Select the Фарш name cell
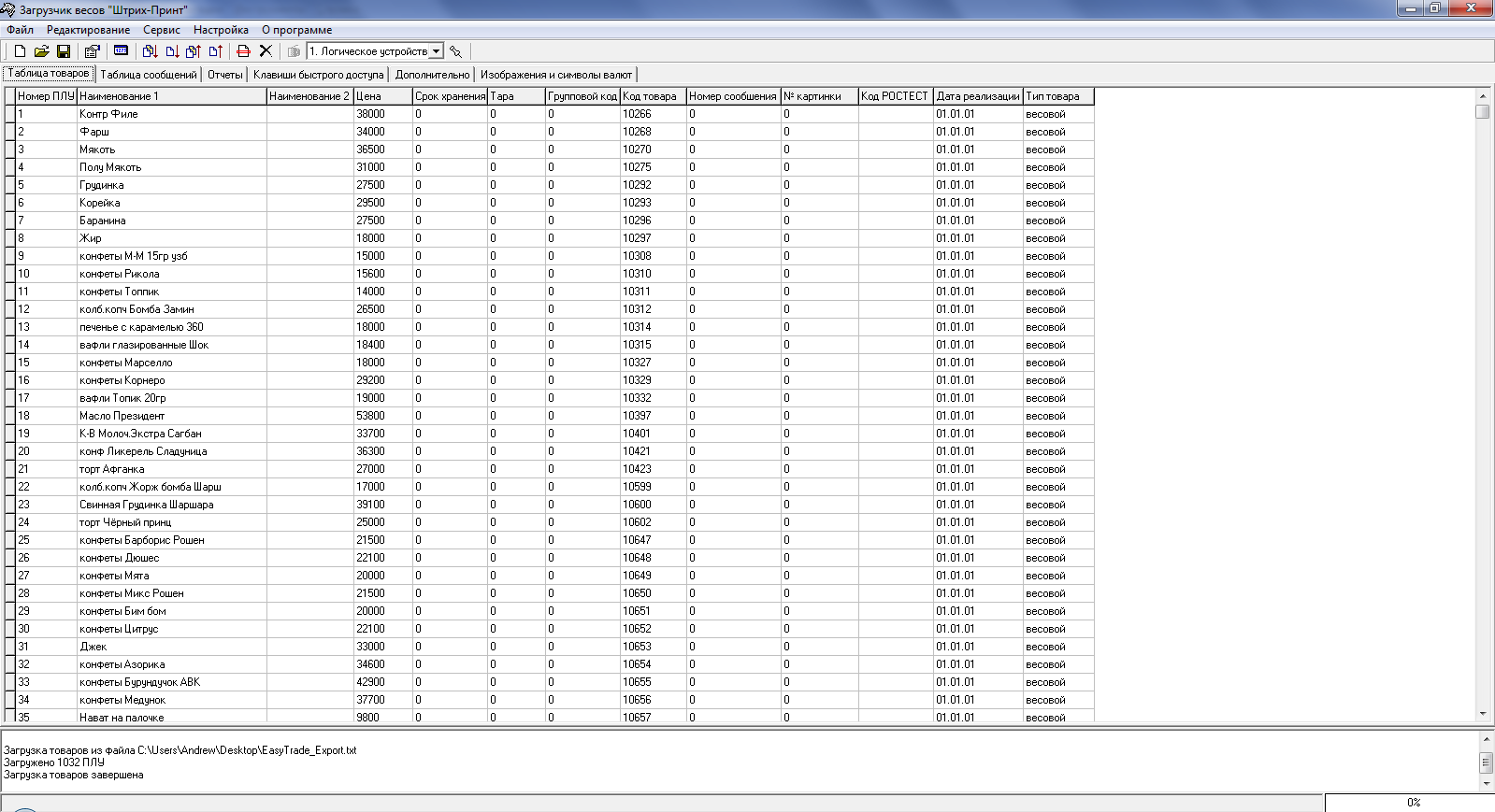The height and width of the screenshot is (812, 1495). tap(172, 132)
